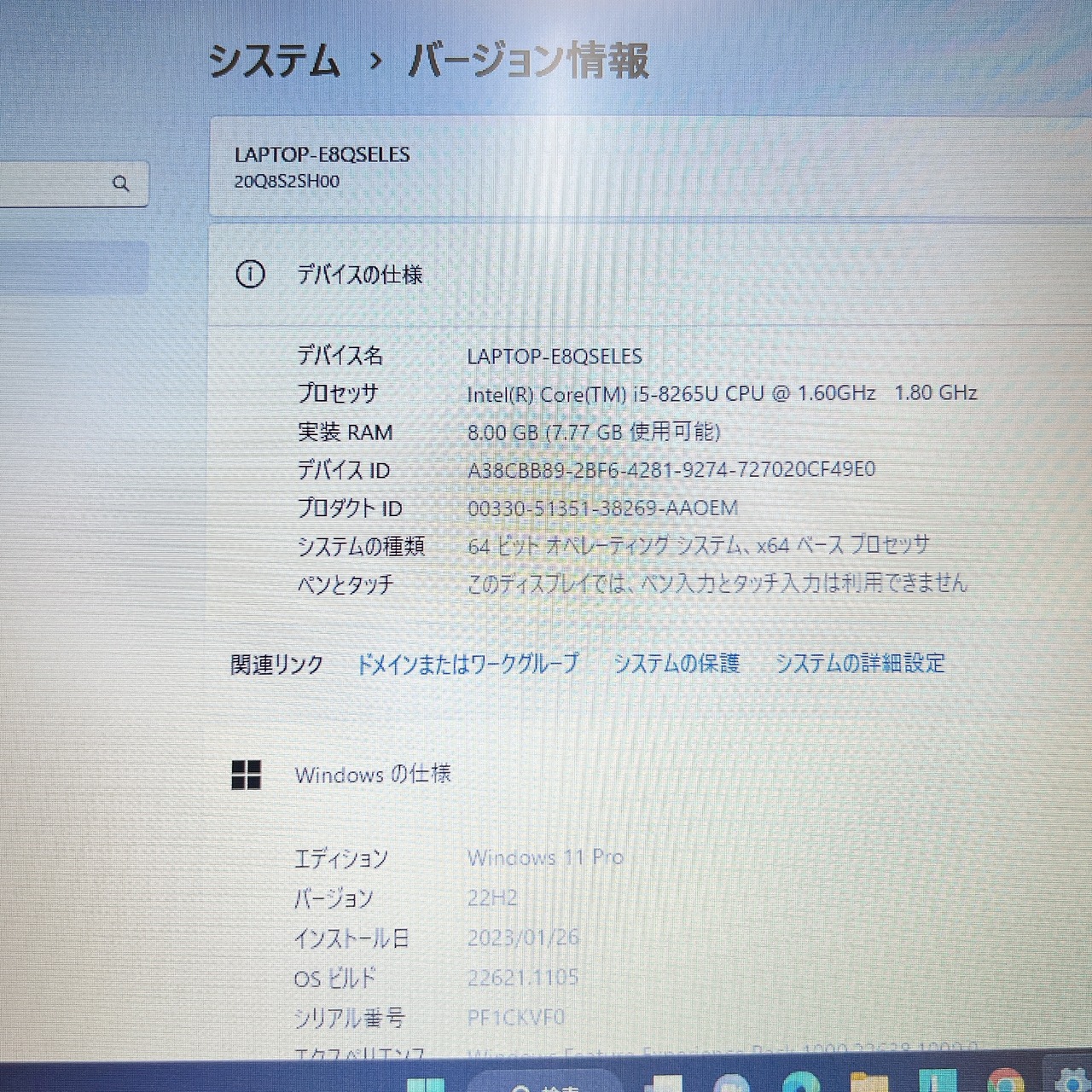Collapse the デバイスの仕様 section header
Viewport: 1092px width, 1092px height.
click(x=650, y=275)
